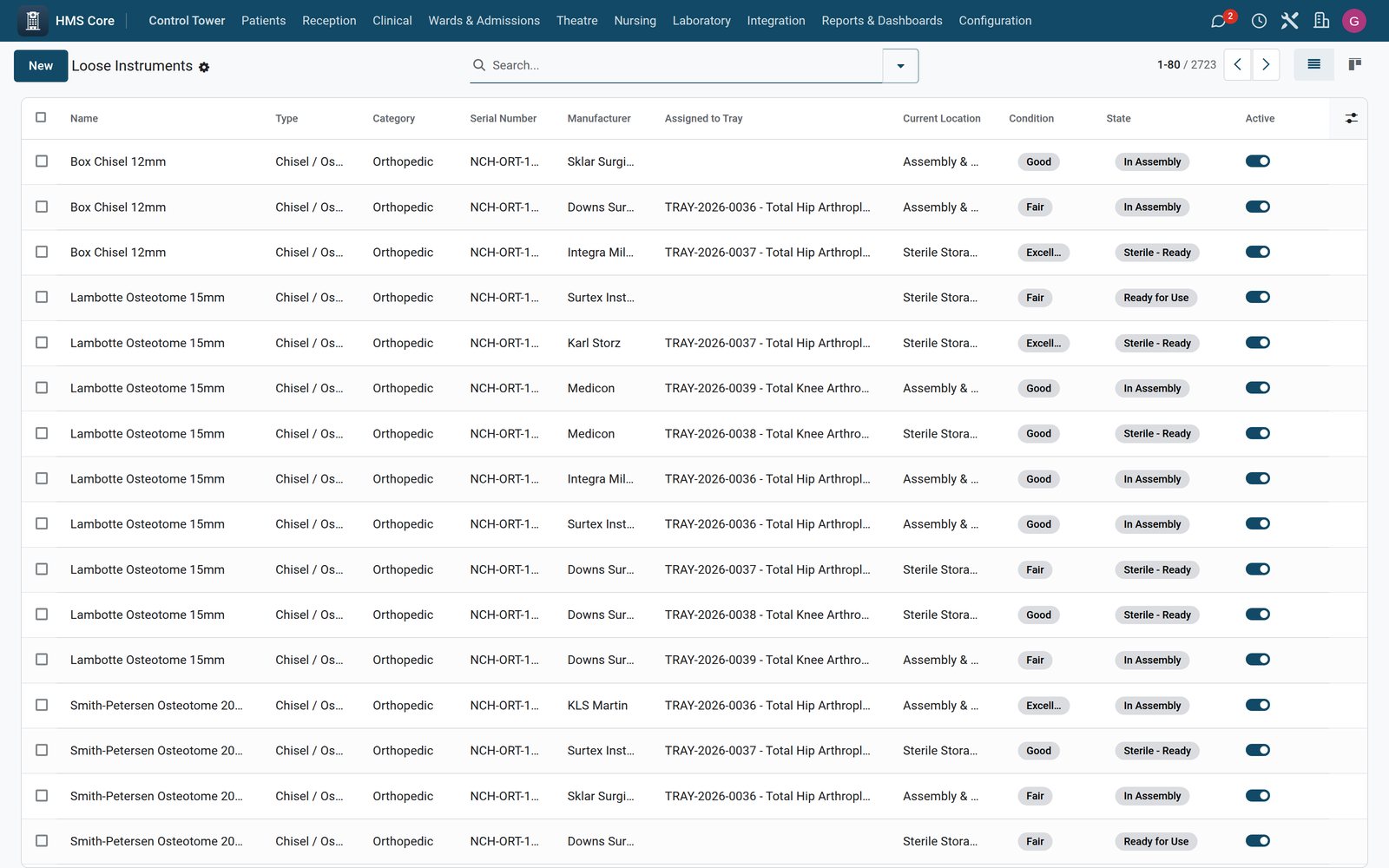Switch to kanban view

(x=1354, y=64)
